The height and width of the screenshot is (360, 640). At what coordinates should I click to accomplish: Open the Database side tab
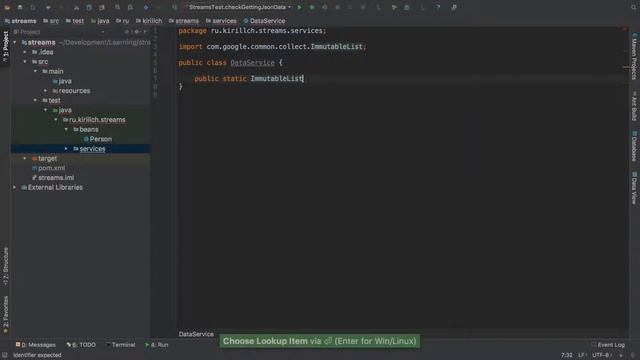[x=634, y=146]
